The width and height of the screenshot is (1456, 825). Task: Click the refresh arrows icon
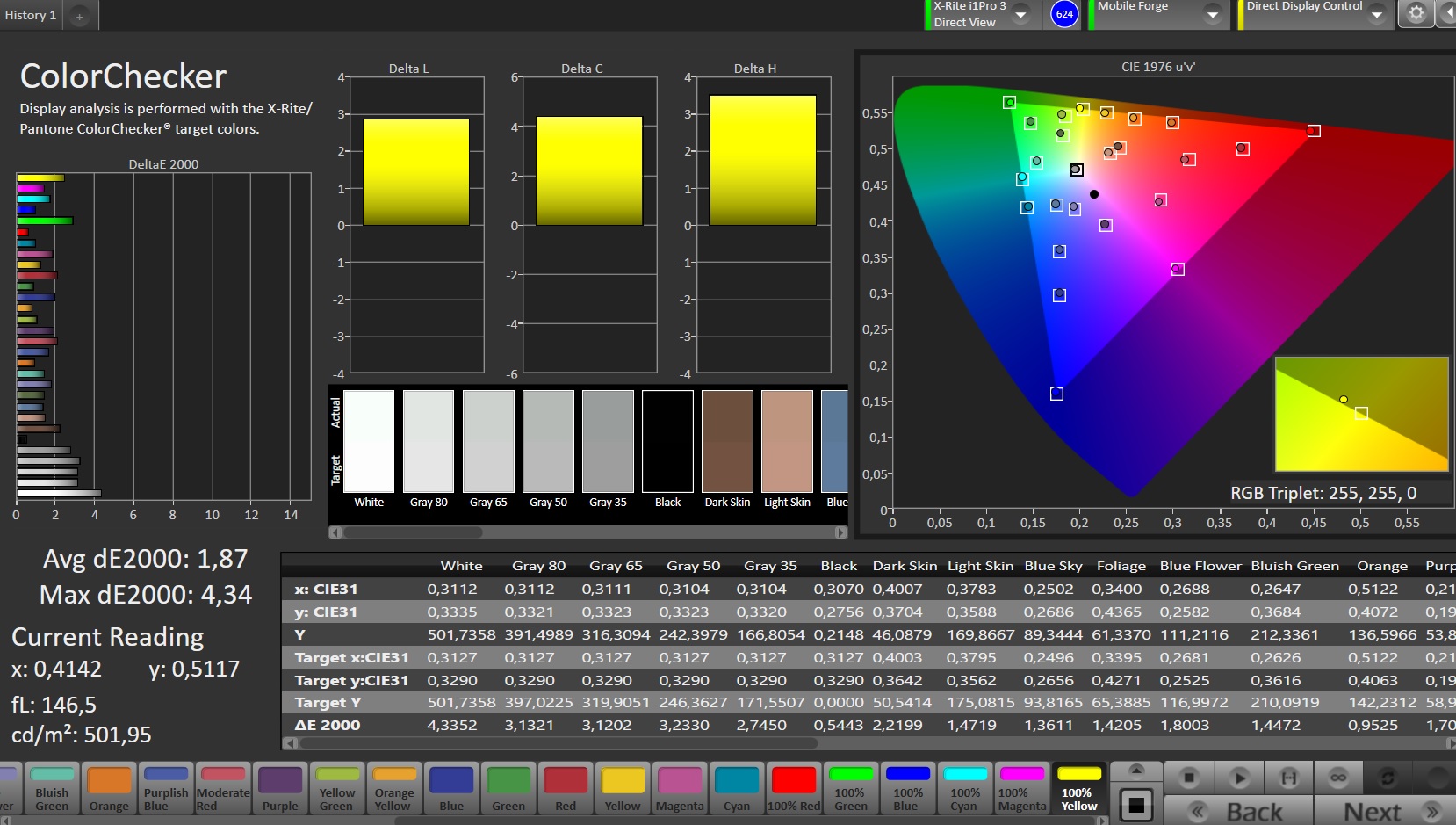(x=1388, y=778)
